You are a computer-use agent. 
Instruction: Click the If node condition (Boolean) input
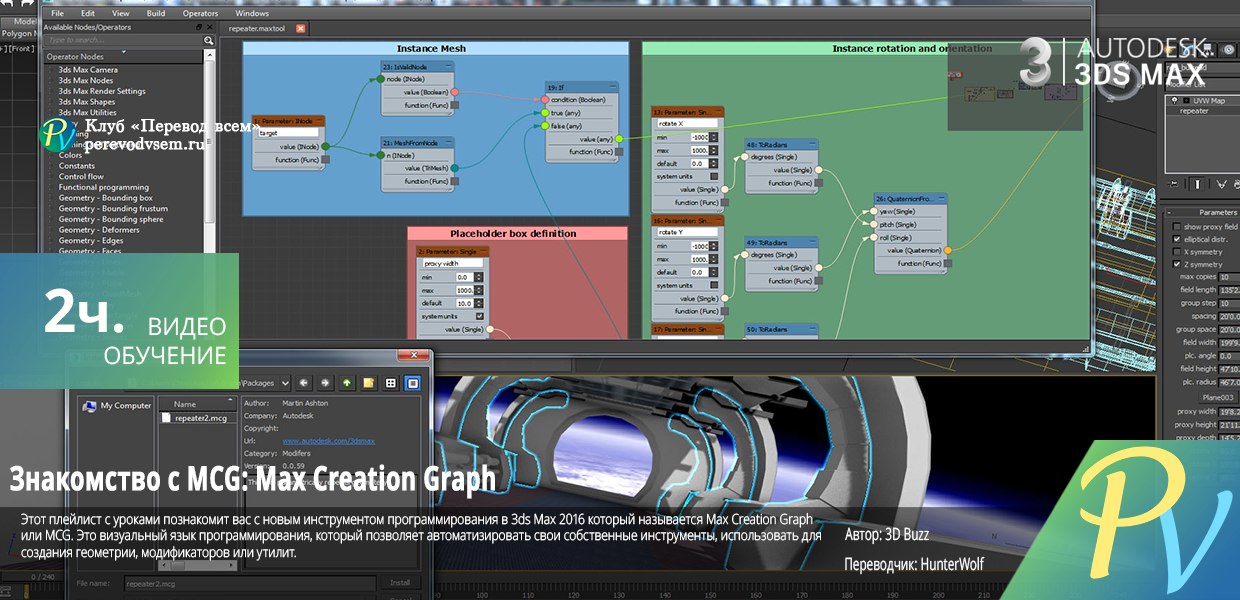pos(544,100)
